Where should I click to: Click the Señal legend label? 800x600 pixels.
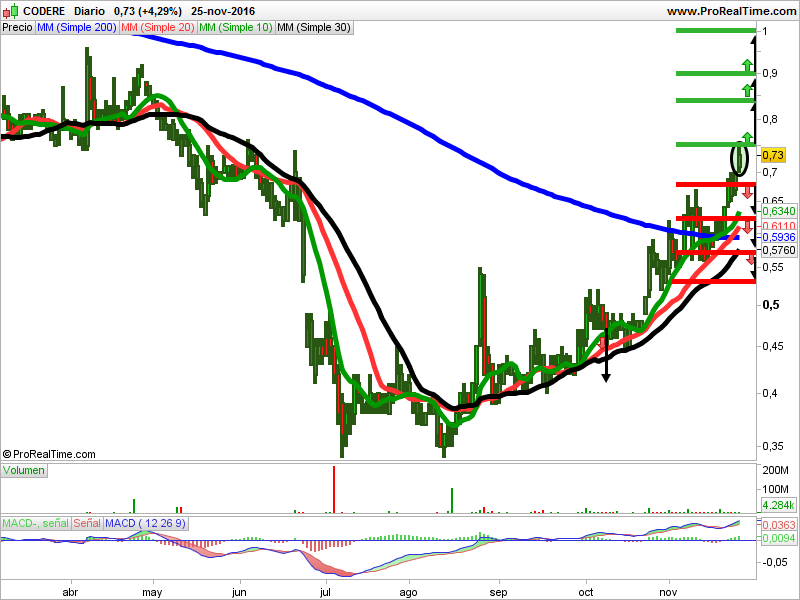coord(87,523)
